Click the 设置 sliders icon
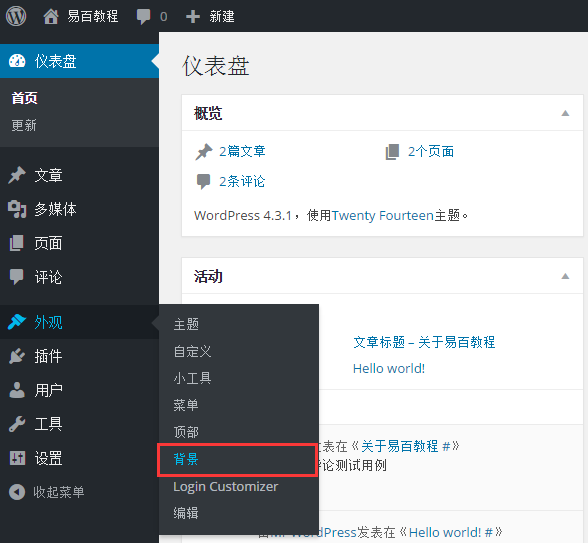The image size is (588, 543). coord(17,458)
